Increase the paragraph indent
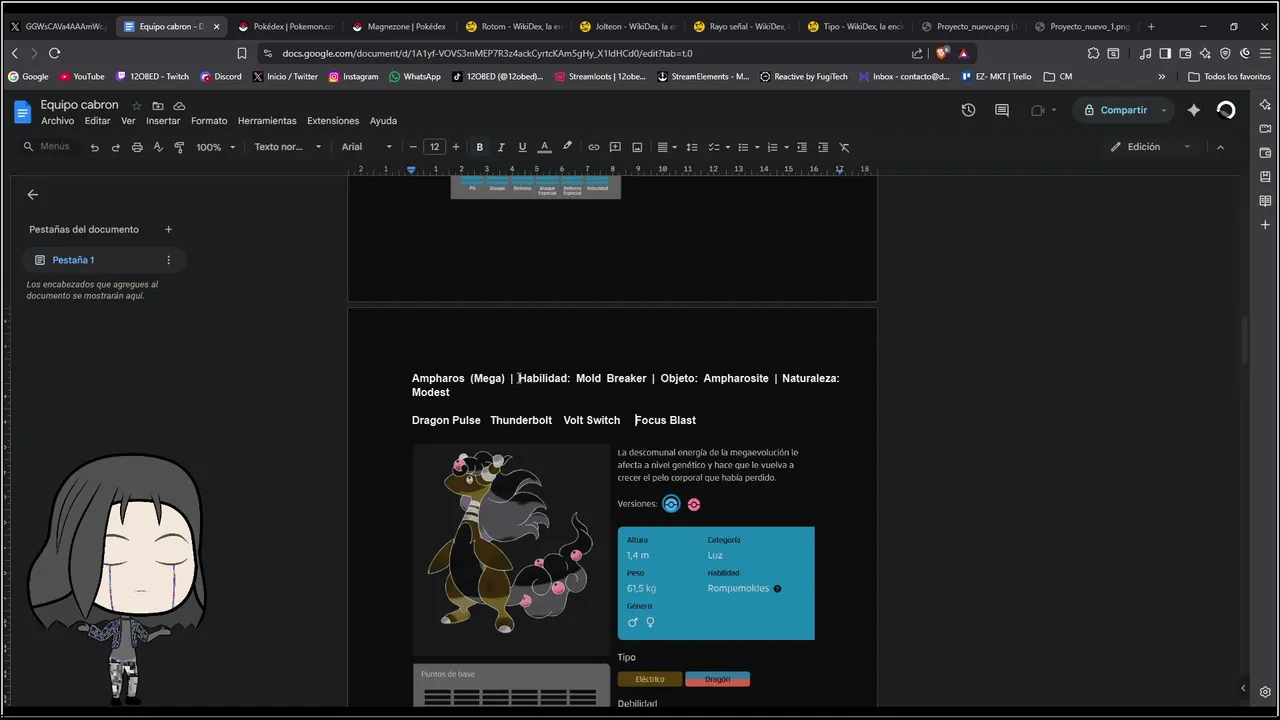Image resolution: width=1280 pixels, height=720 pixels. 823,147
